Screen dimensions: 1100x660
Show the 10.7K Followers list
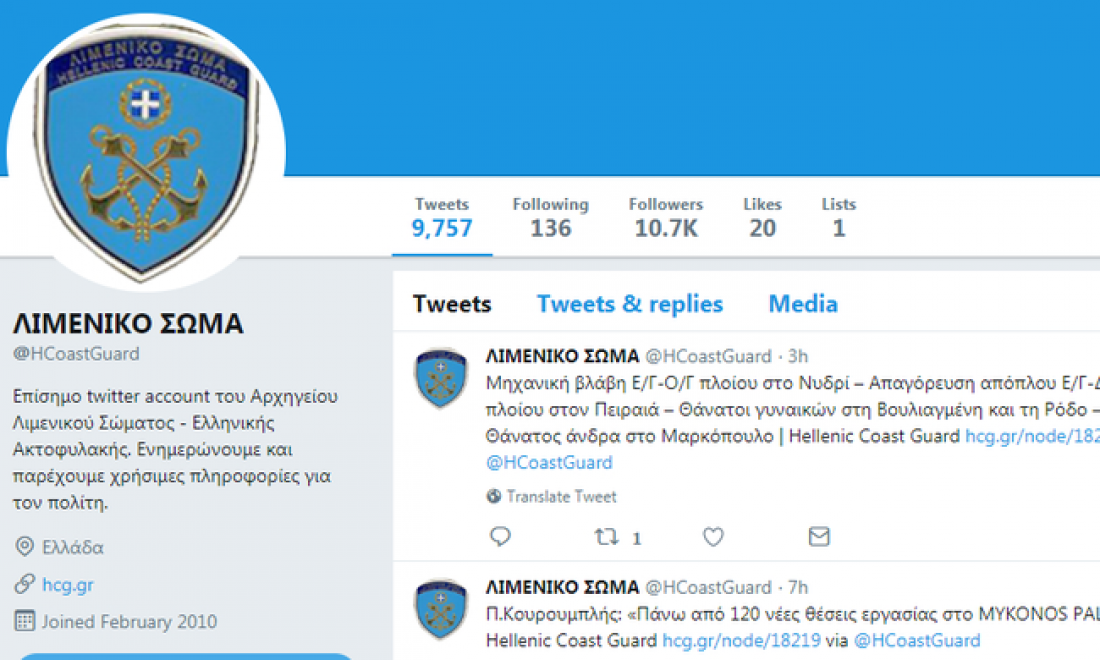666,217
